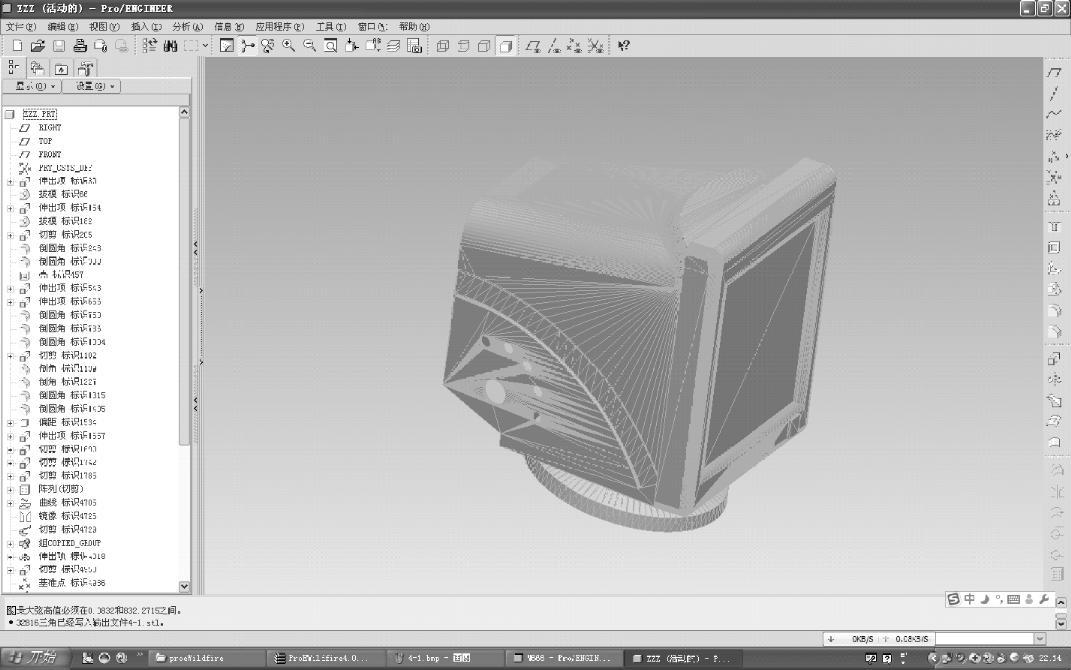Screen dimensions: 1071x670
Task: Click the Reorient view icon
Action: click(352, 46)
